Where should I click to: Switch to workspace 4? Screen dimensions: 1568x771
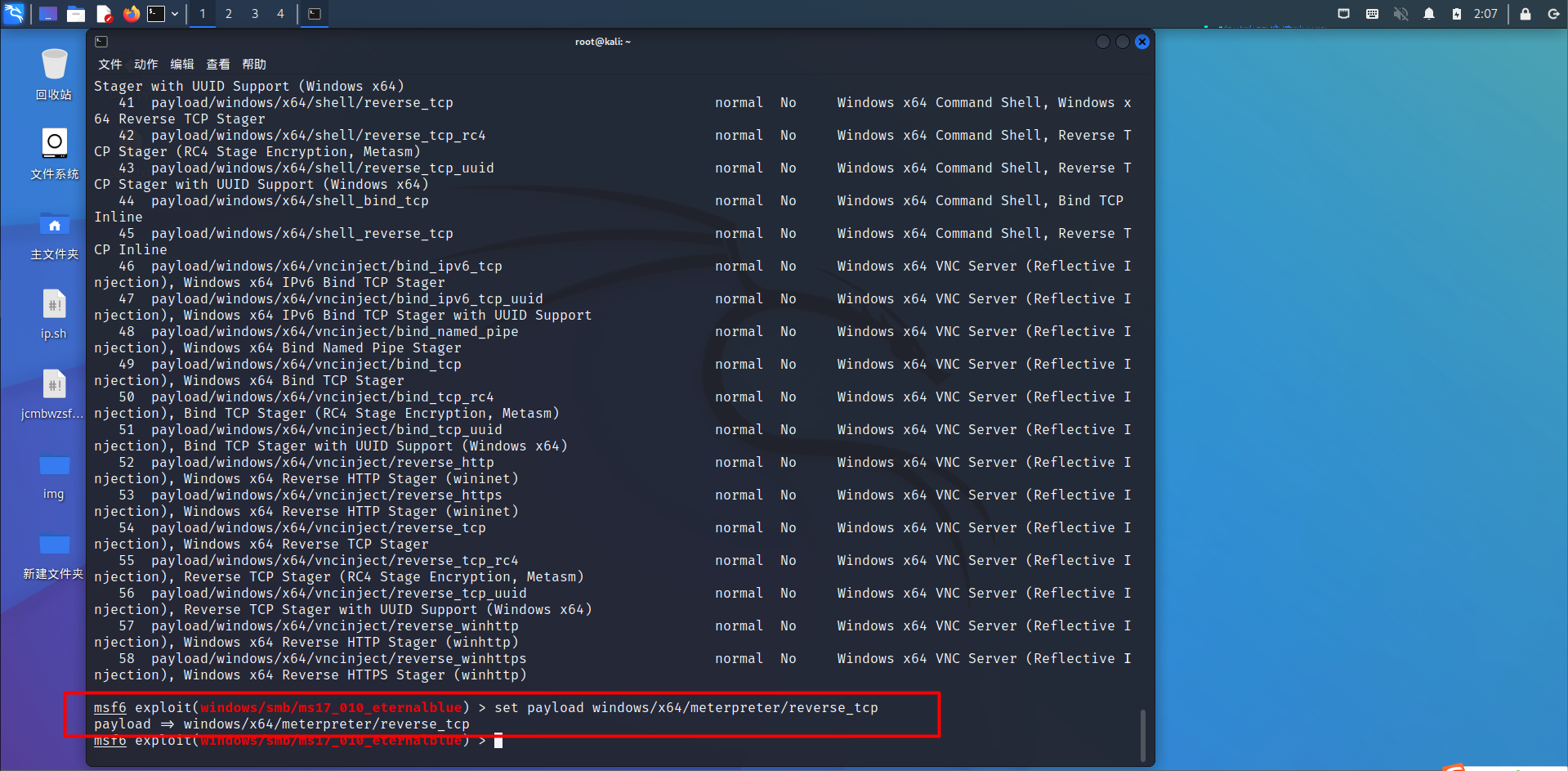[x=280, y=14]
